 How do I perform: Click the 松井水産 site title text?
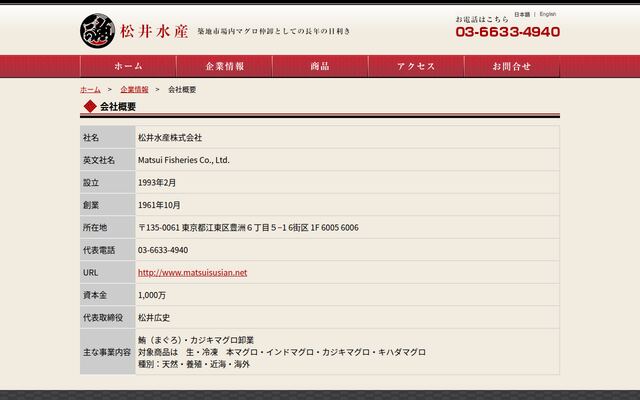tap(154, 31)
